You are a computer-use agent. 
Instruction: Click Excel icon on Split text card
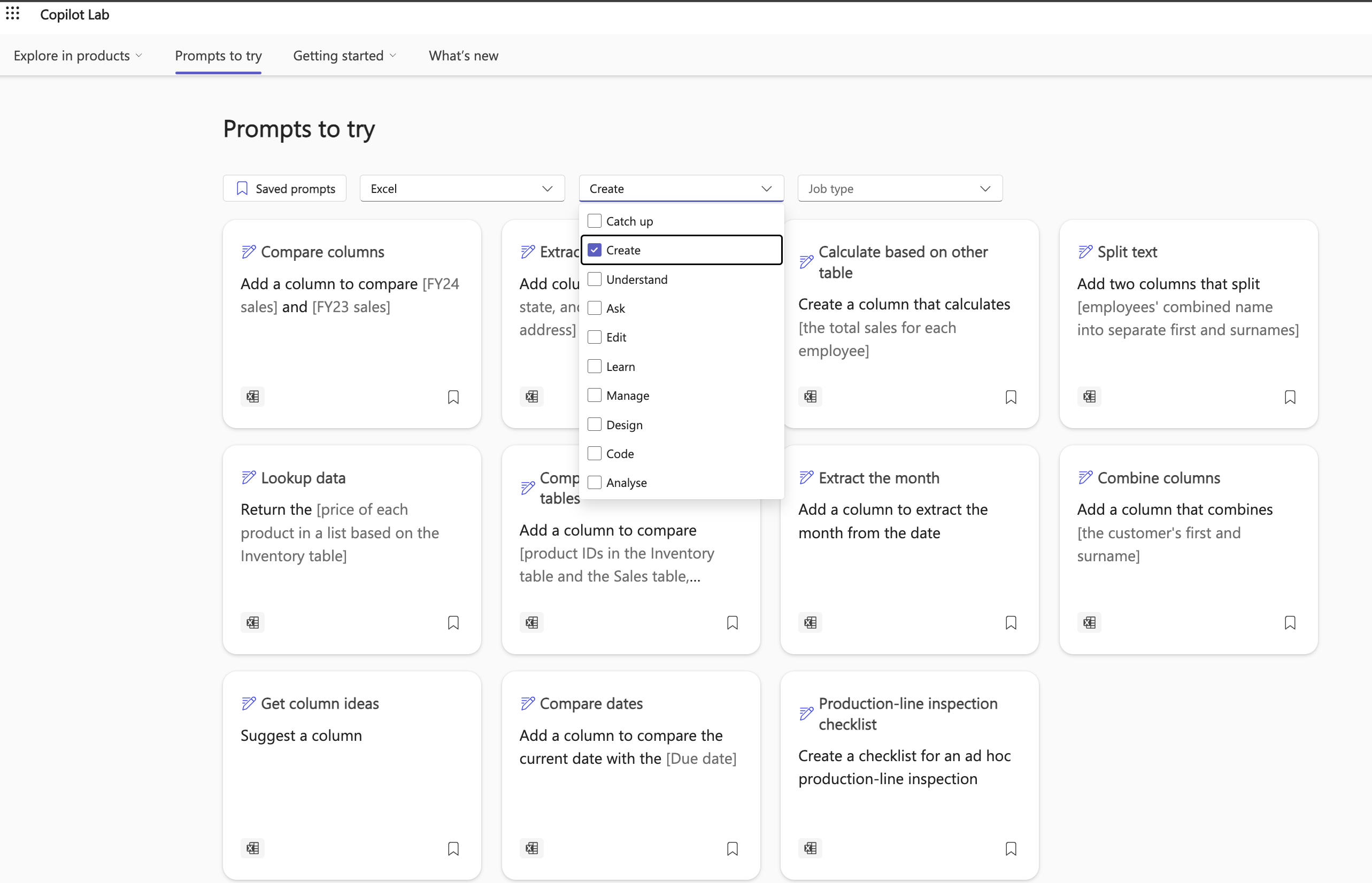click(x=1089, y=396)
